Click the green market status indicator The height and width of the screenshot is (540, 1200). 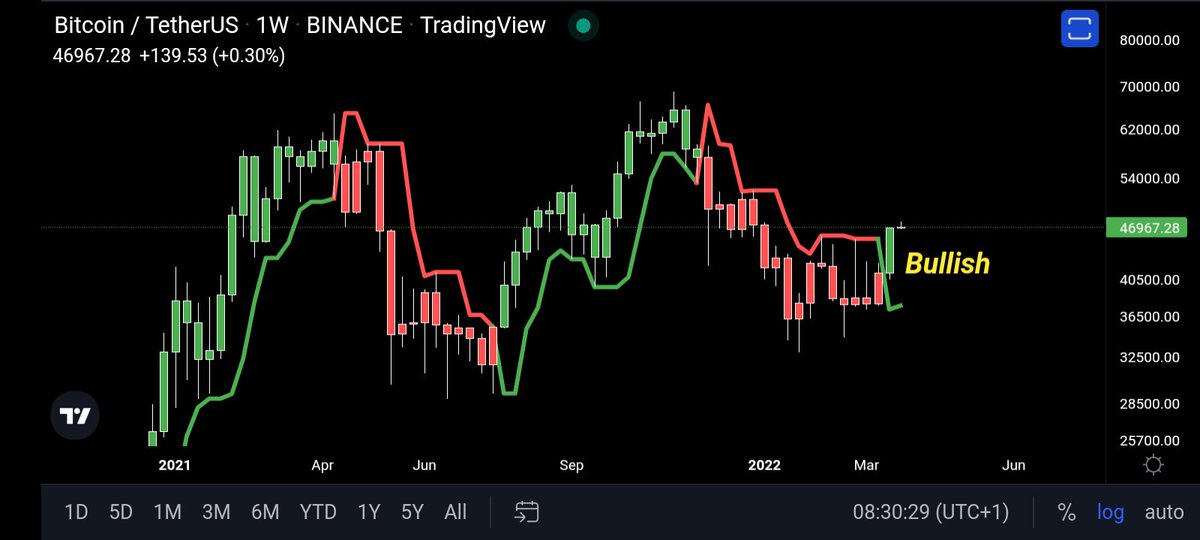584,25
